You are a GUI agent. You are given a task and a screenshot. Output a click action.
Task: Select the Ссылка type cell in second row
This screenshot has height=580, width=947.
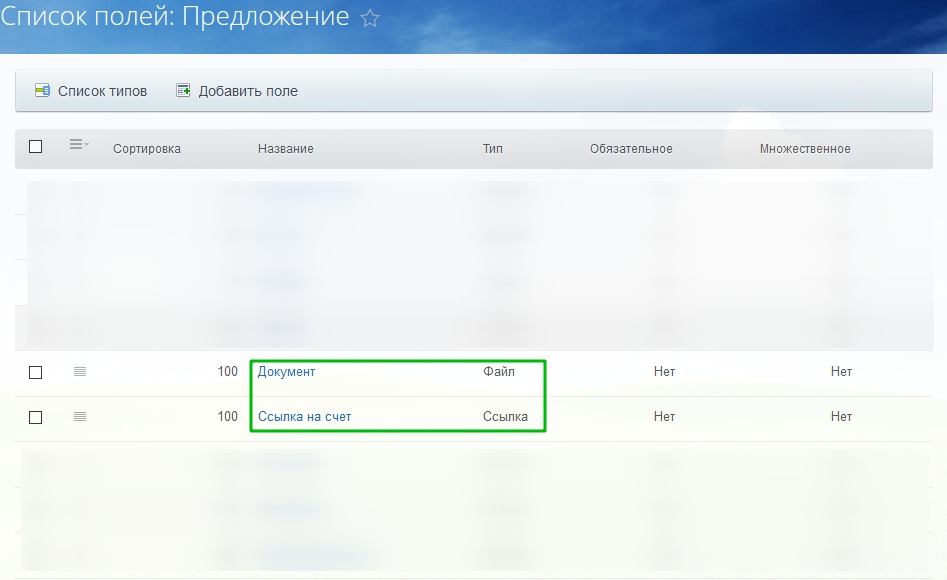[x=505, y=417]
